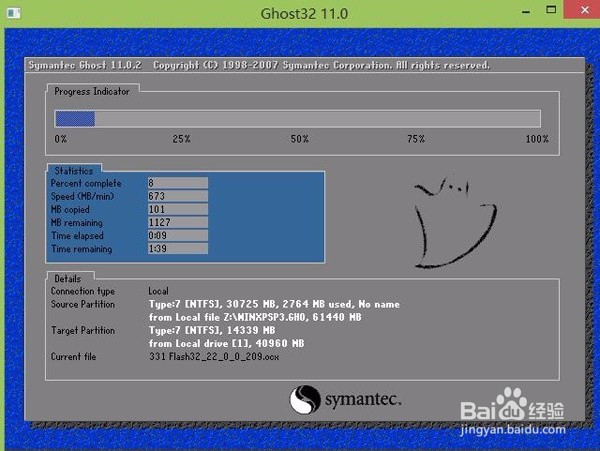Click the Percent complete label
Viewport: 600px width, 451px height.
coord(86,183)
